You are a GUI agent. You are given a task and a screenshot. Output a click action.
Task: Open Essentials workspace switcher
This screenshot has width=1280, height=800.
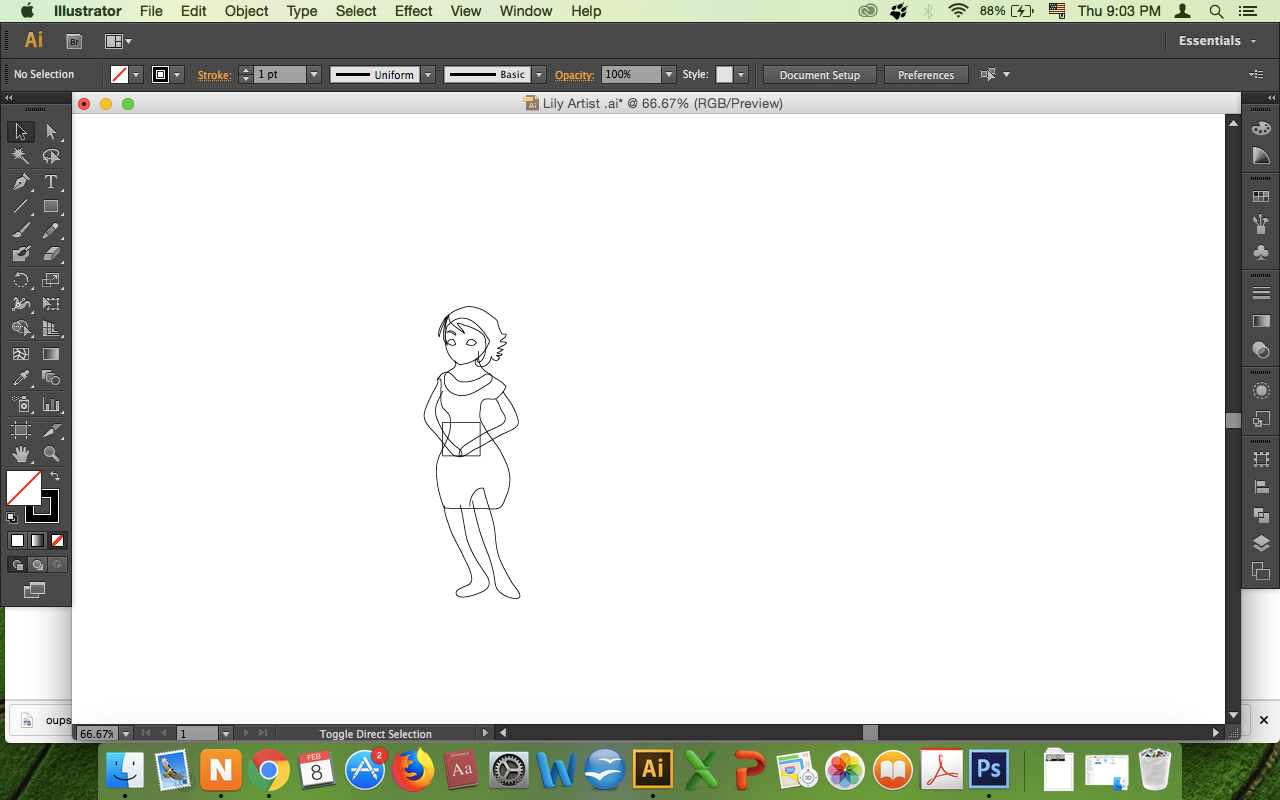pyautogui.click(x=1216, y=41)
